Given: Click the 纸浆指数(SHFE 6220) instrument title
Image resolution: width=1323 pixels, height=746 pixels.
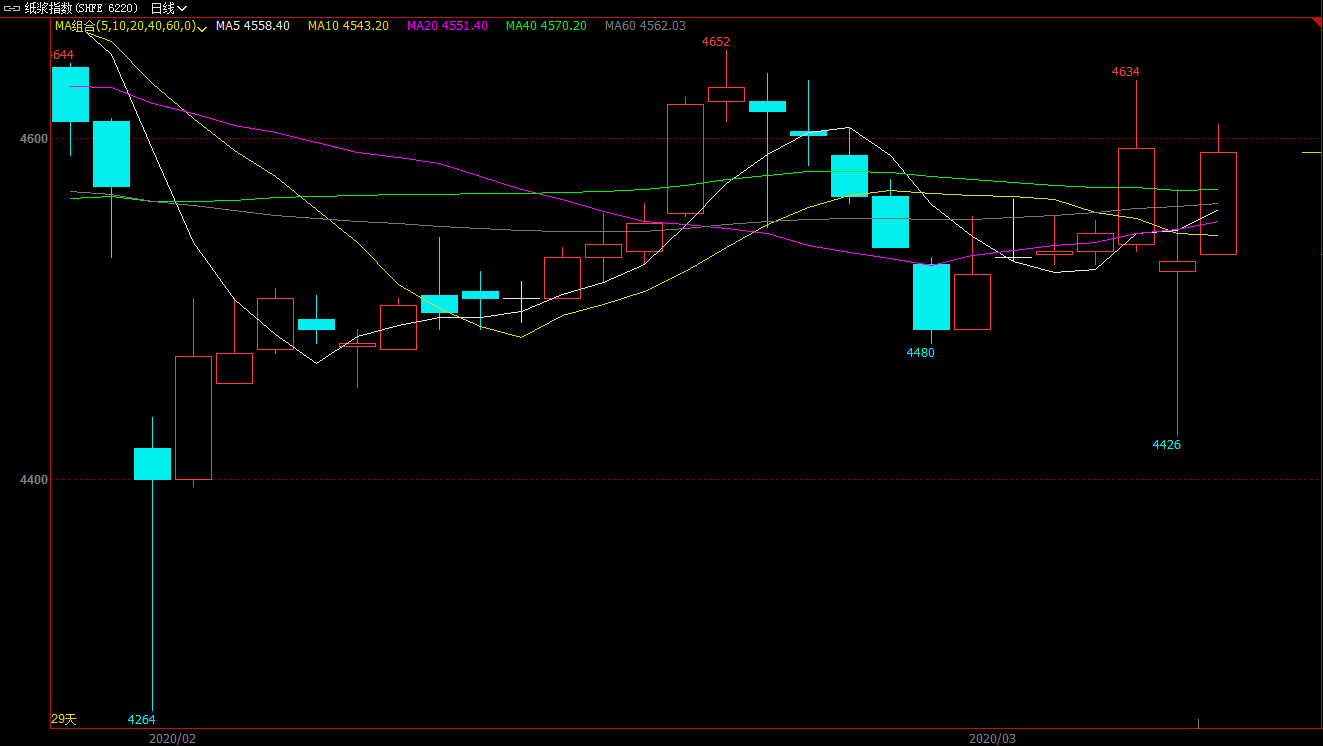Looking at the screenshot, I should coord(81,8).
